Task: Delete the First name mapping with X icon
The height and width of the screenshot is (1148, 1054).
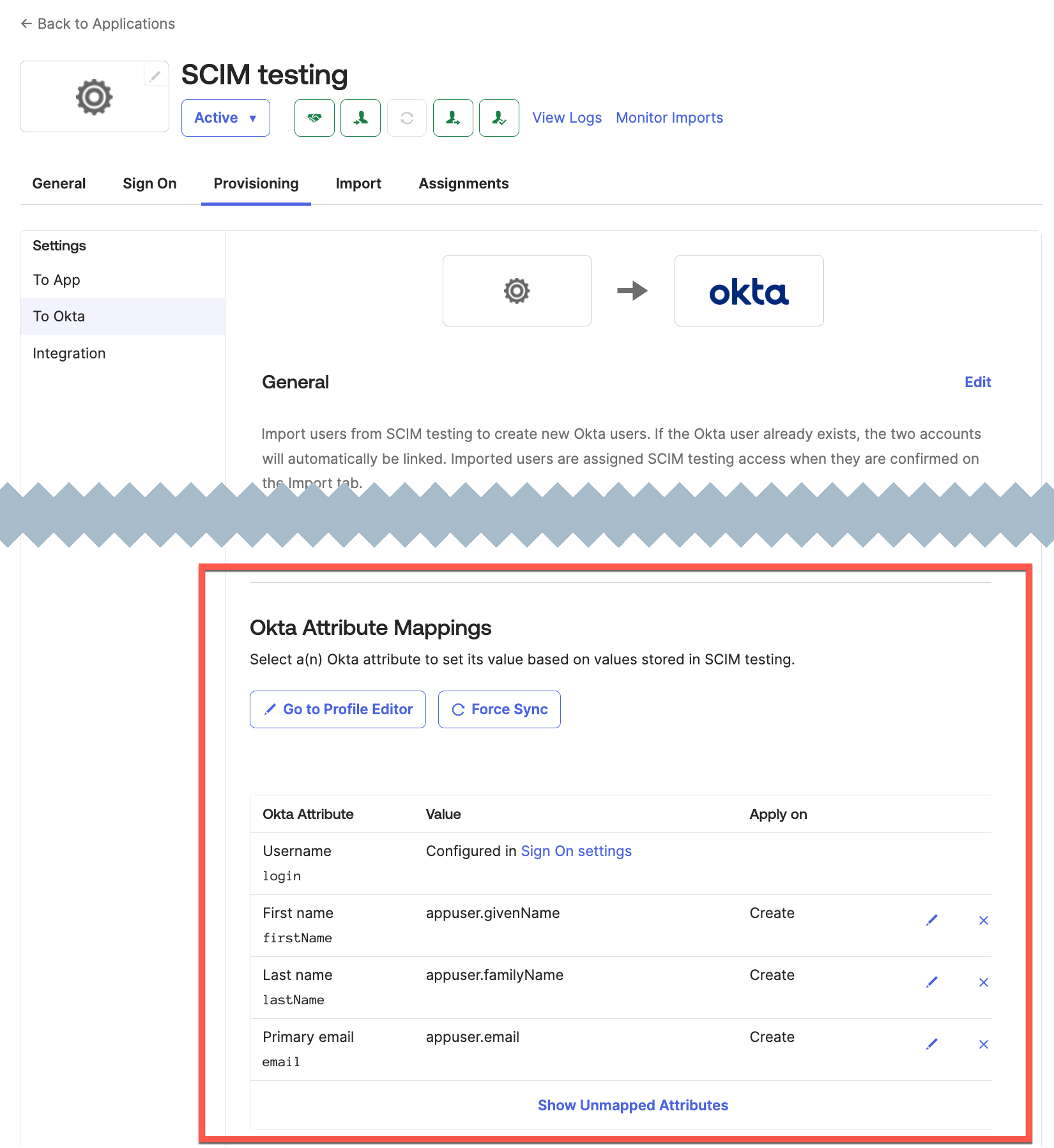Action: point(984,920)
